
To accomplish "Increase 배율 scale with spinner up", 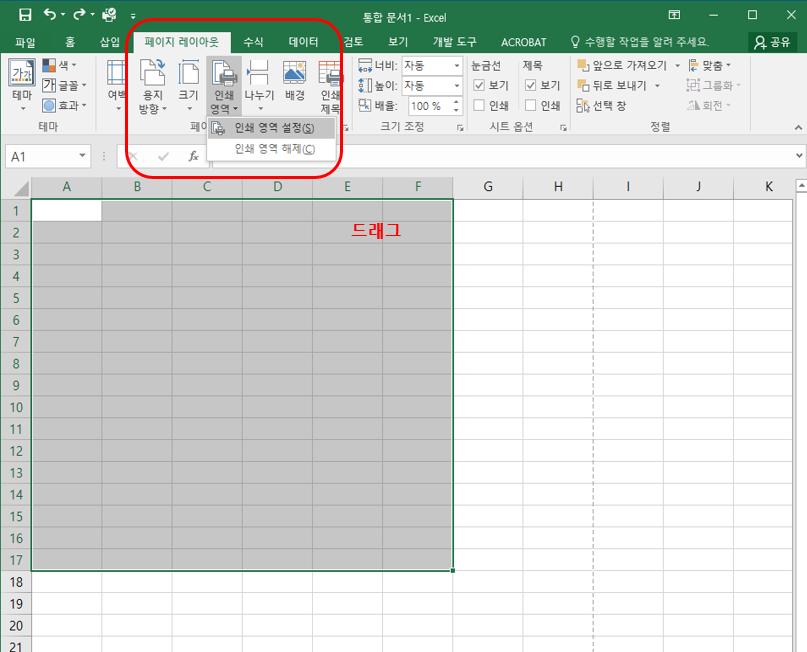I will [456, 102].
